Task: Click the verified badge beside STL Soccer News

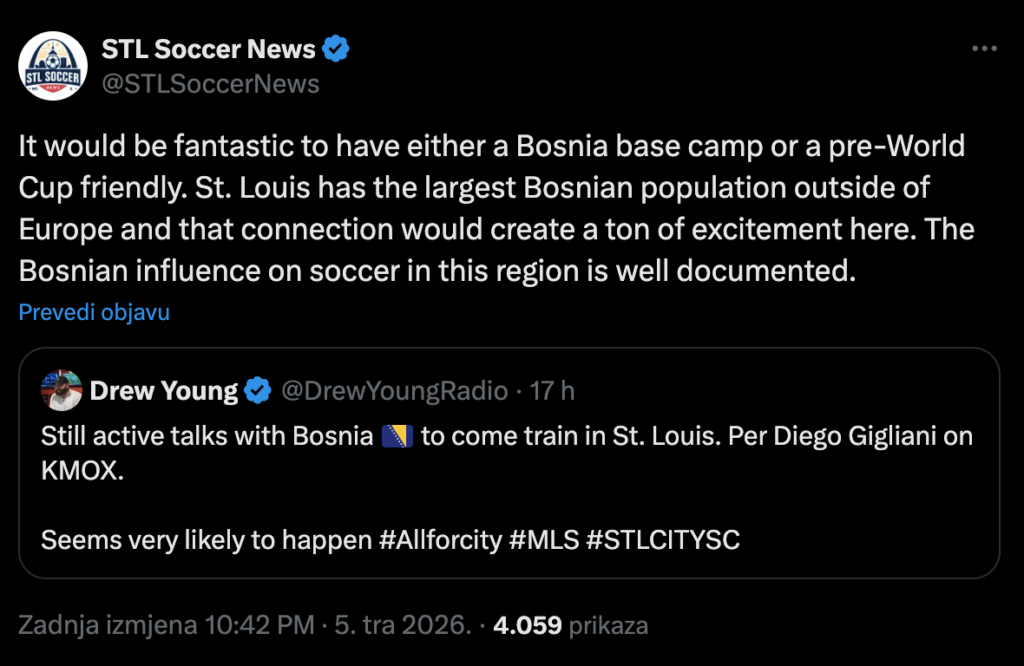Action: [336, 49]
